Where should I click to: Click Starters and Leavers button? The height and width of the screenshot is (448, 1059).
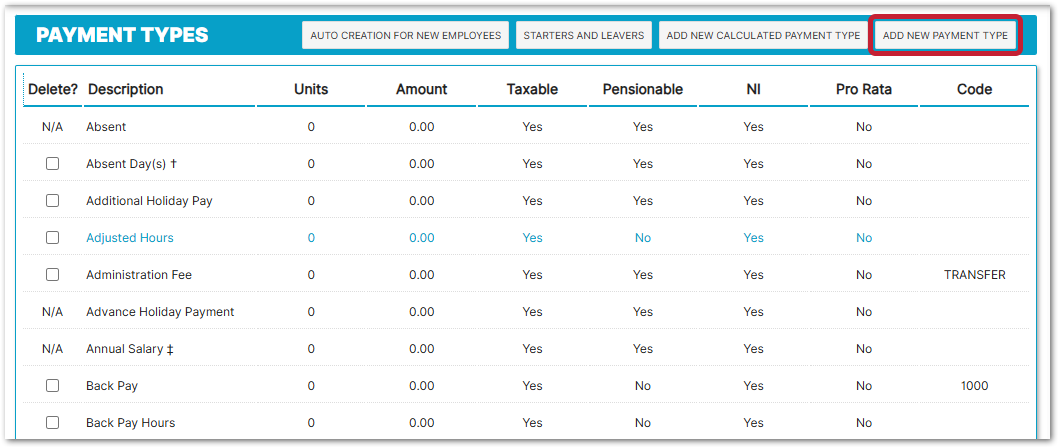pos(584,35)
